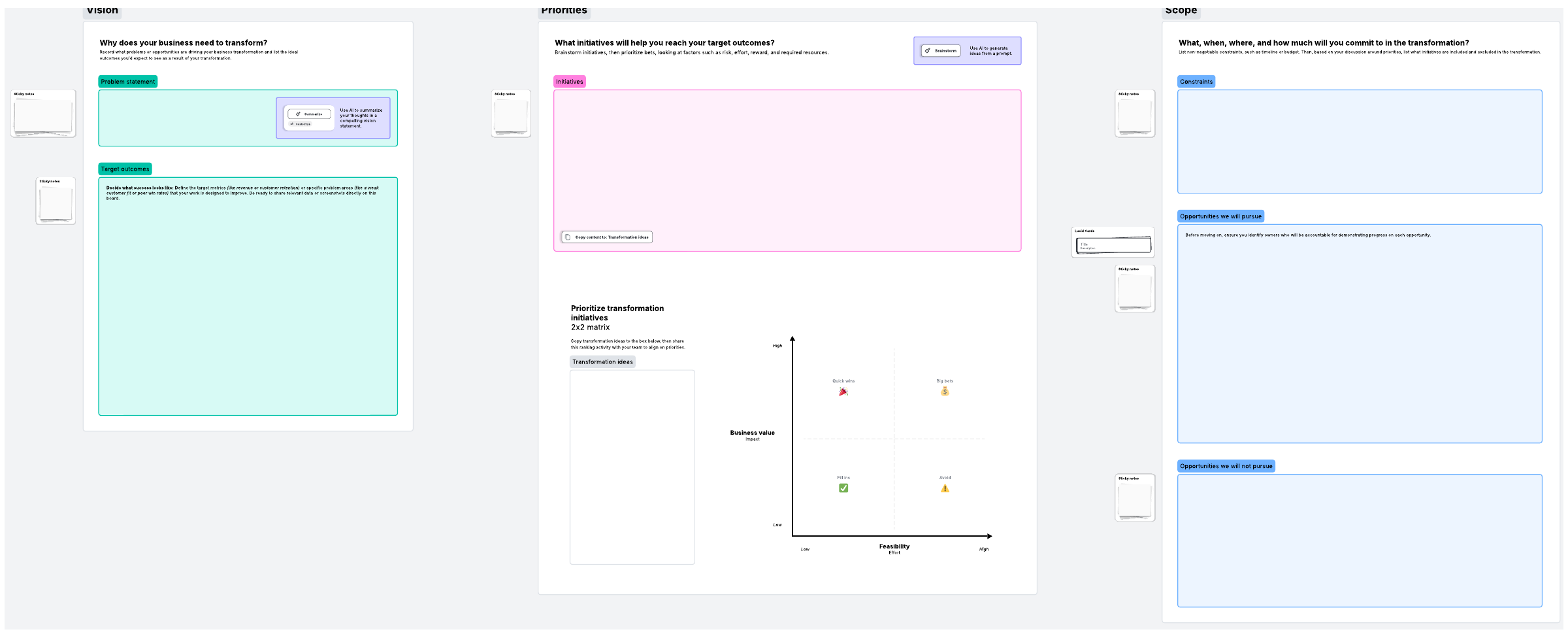Click the yellow warning icon under Avoid
Viewport: 1568px width, 638px height.
(x=945, y=488)
